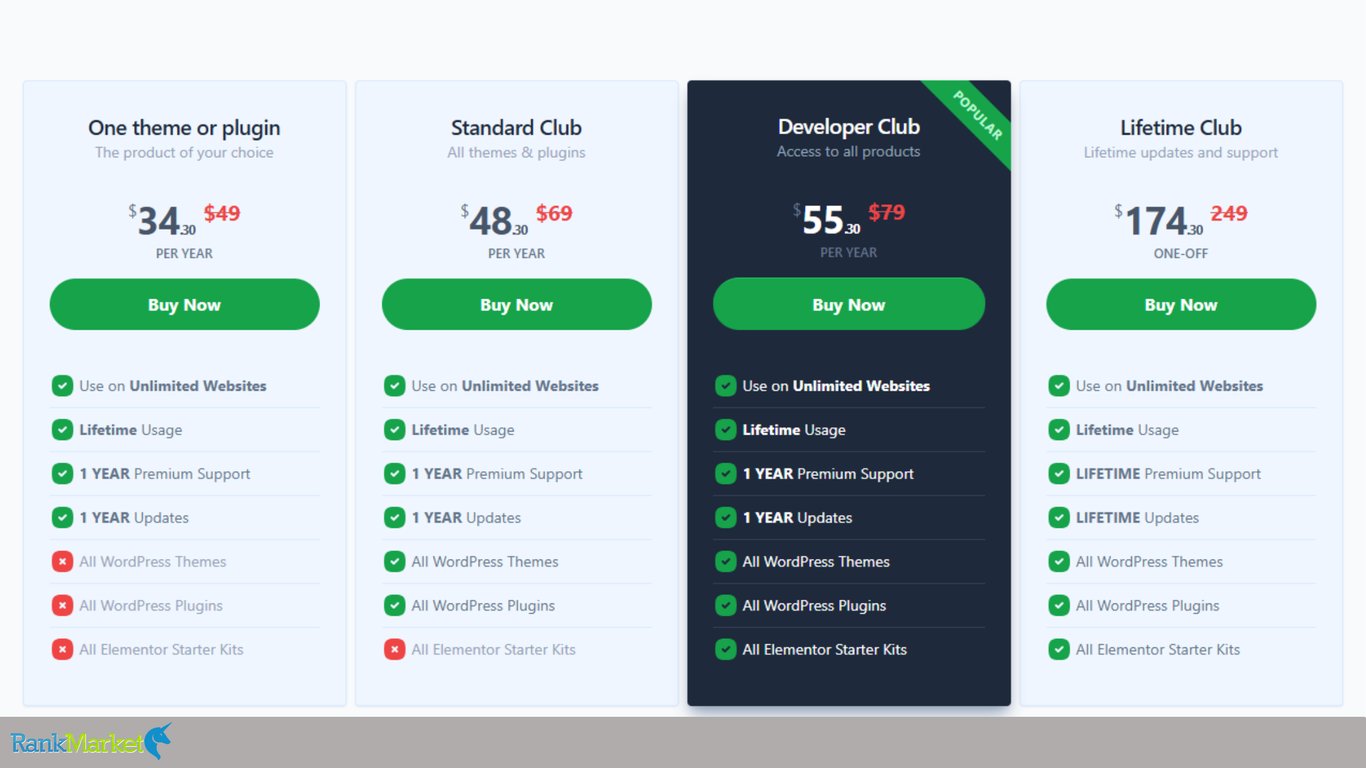Click Buy Now under Developer Club
The image size is (1366, 768).
click(x=849, y=305)
